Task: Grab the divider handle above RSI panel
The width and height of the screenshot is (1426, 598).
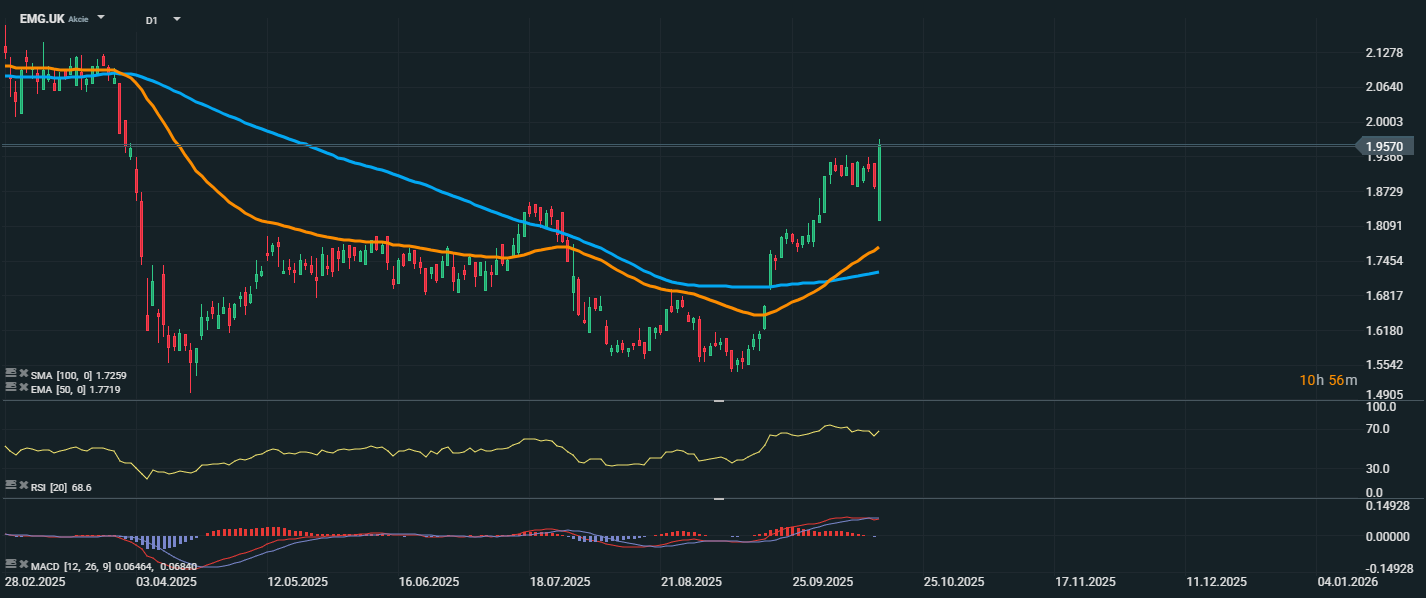Action: click(718, 401)
